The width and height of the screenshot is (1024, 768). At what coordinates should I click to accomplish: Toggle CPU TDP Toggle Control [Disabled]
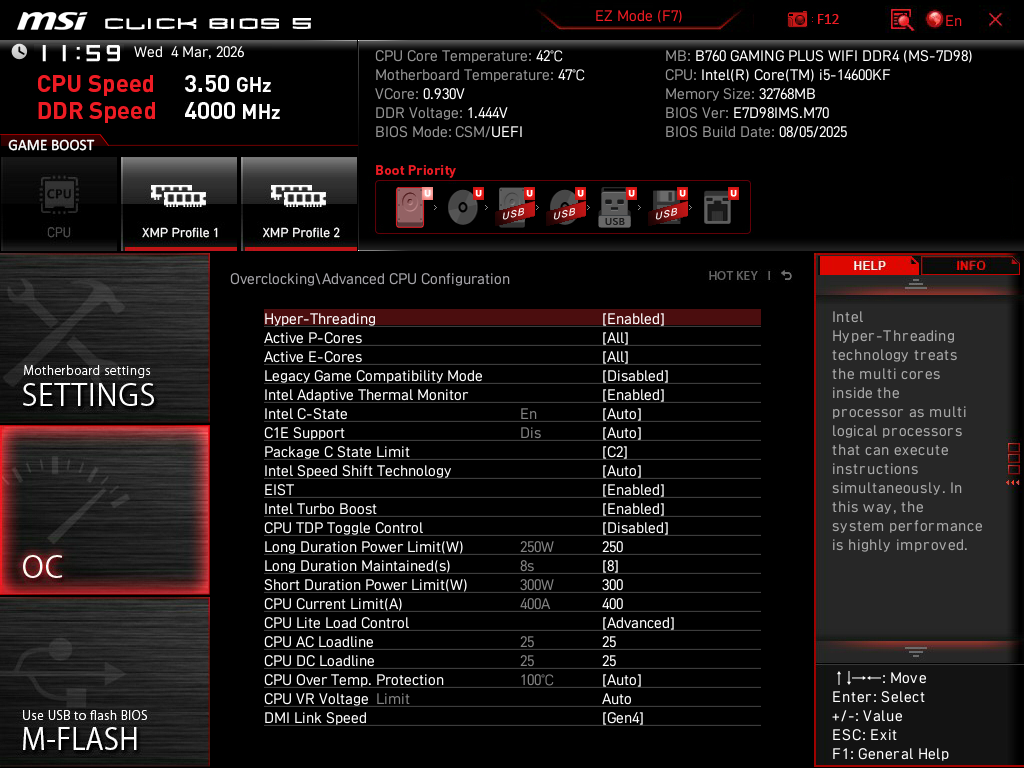point(635,527)
